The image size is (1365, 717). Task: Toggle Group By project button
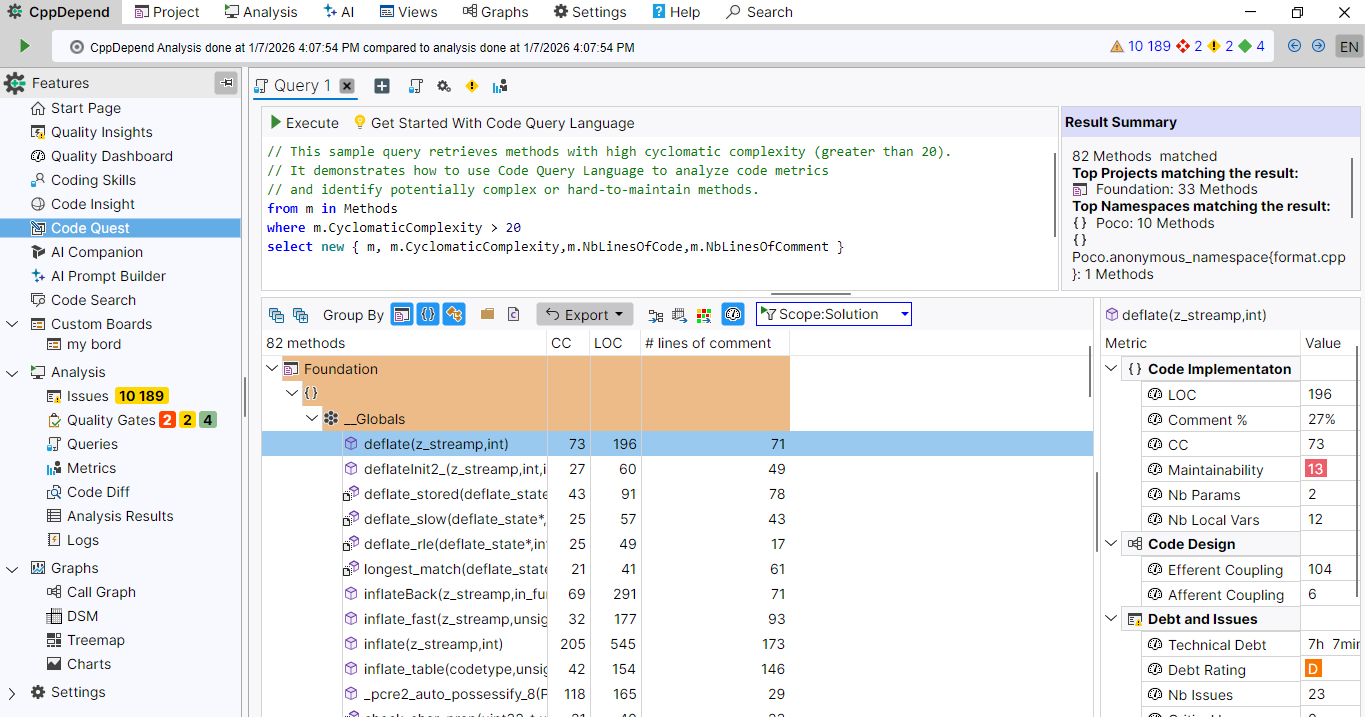401,314
